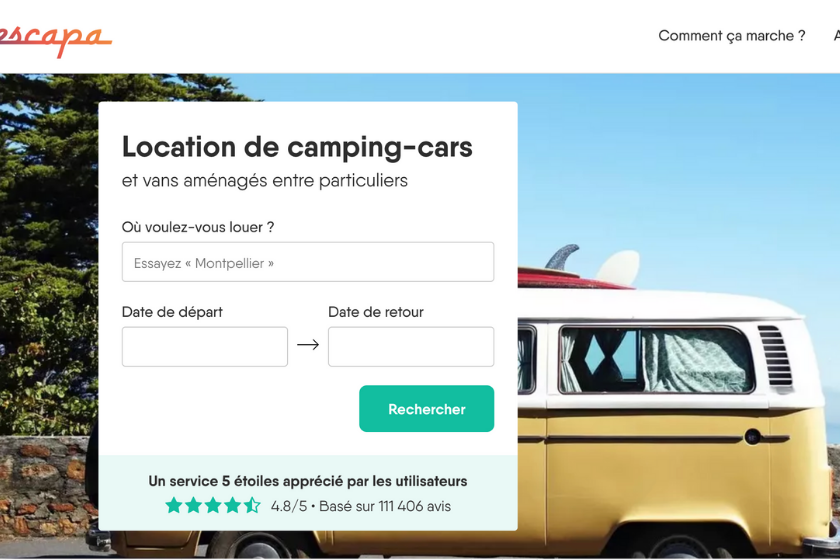This screenshot has height=560, width=840.
Task: Click the second rating star
Action: (x=193, y=506)
